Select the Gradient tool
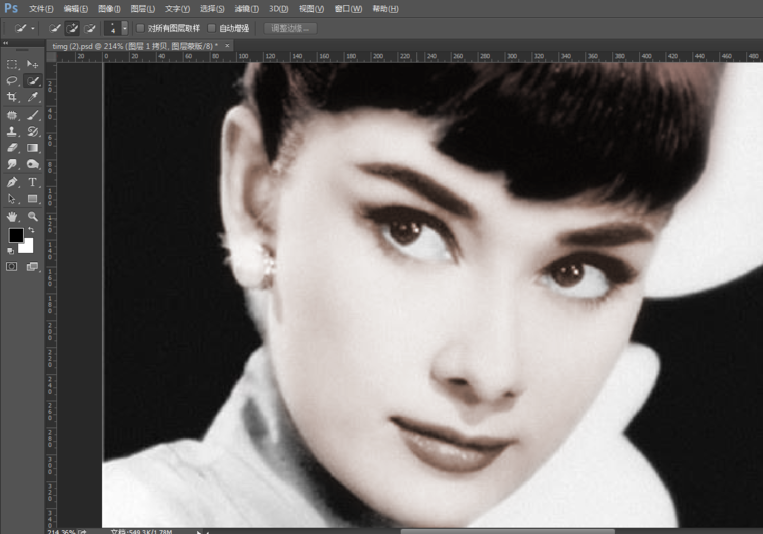Viewport: 763px width, 534px height. click(x=33, y=147)
